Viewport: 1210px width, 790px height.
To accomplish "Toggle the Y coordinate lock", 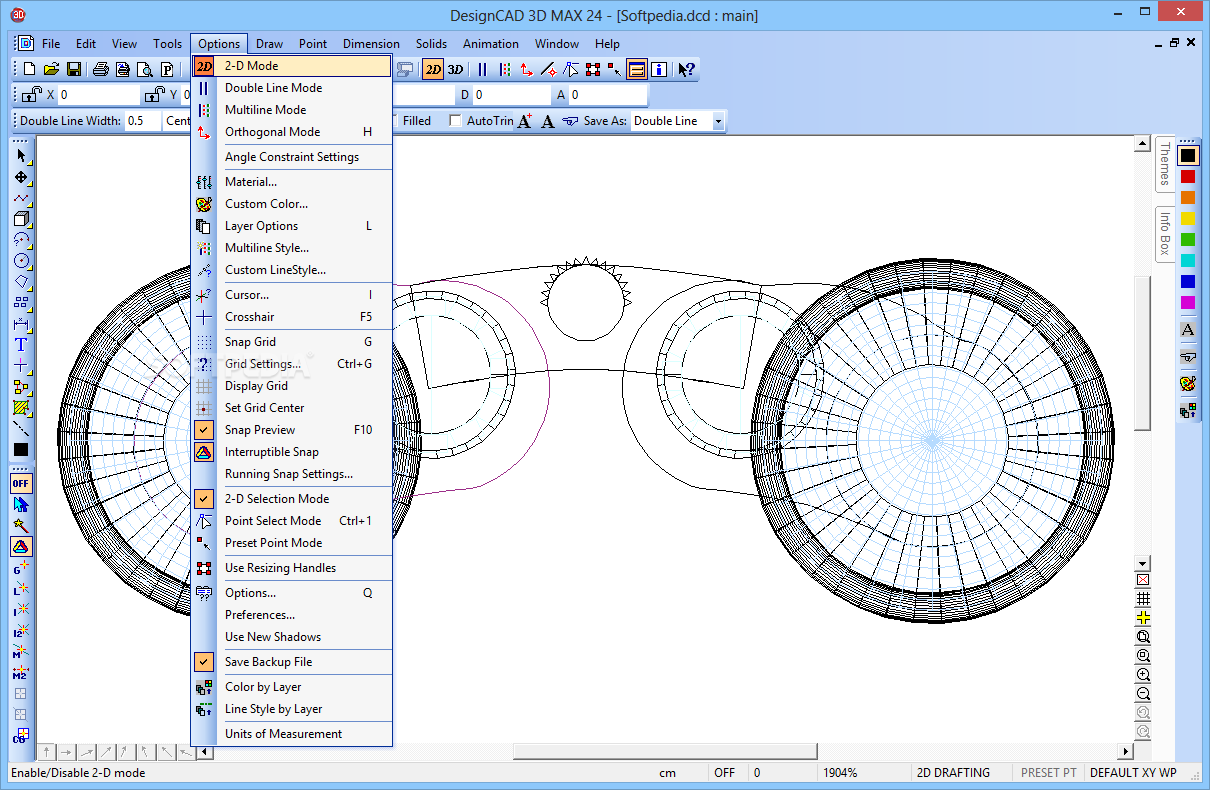I will click(154, 95).
